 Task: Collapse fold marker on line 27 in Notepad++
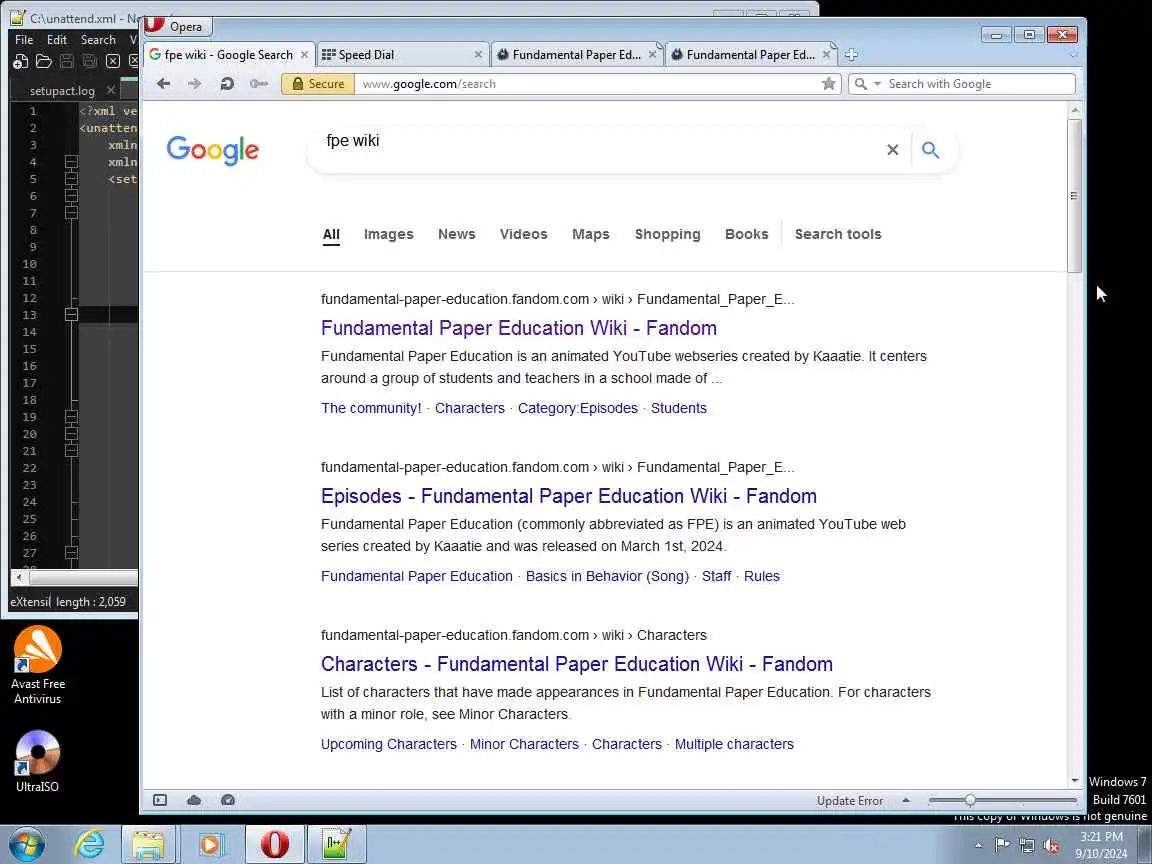coord(71,552)
